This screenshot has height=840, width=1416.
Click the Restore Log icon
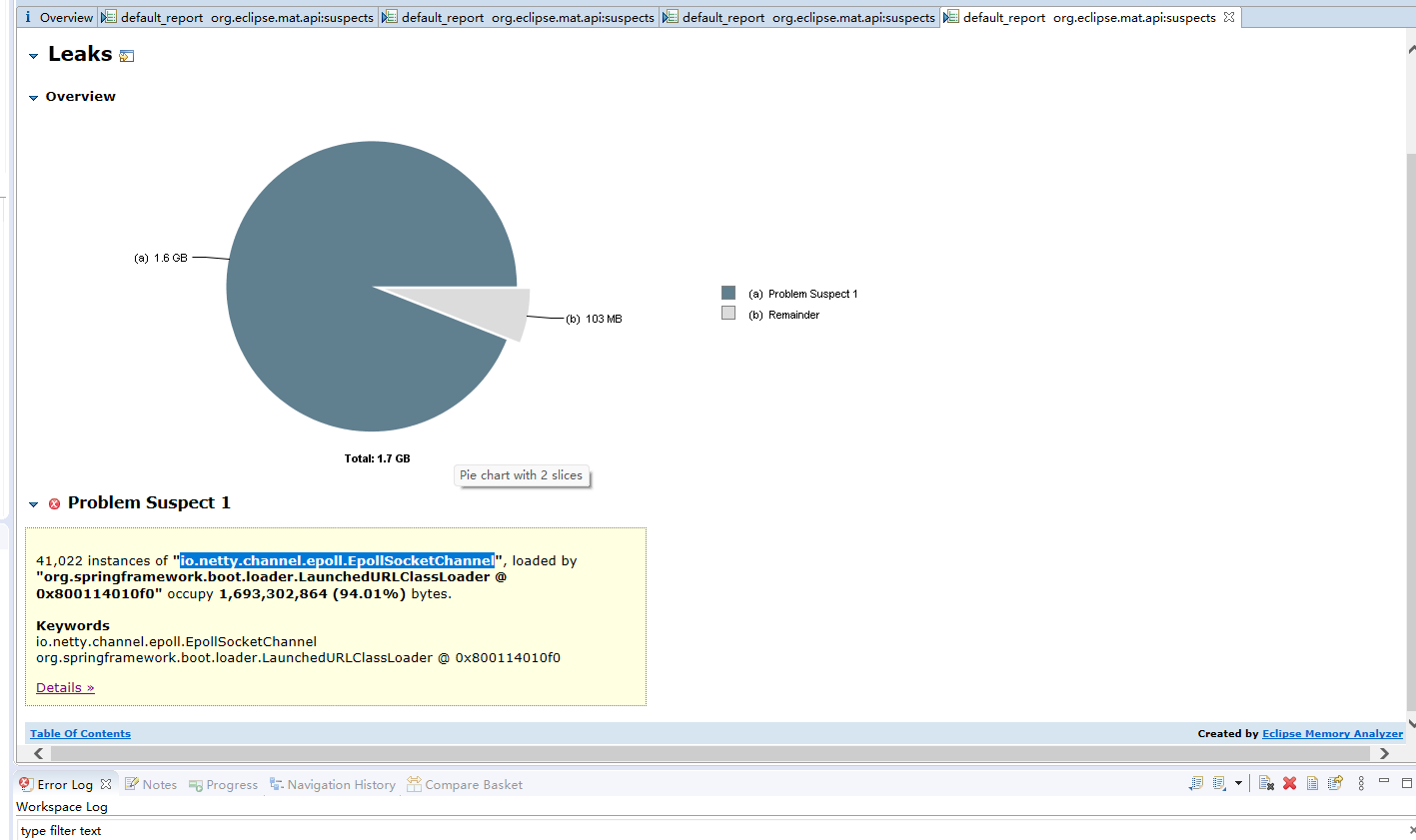point(1335,783)
